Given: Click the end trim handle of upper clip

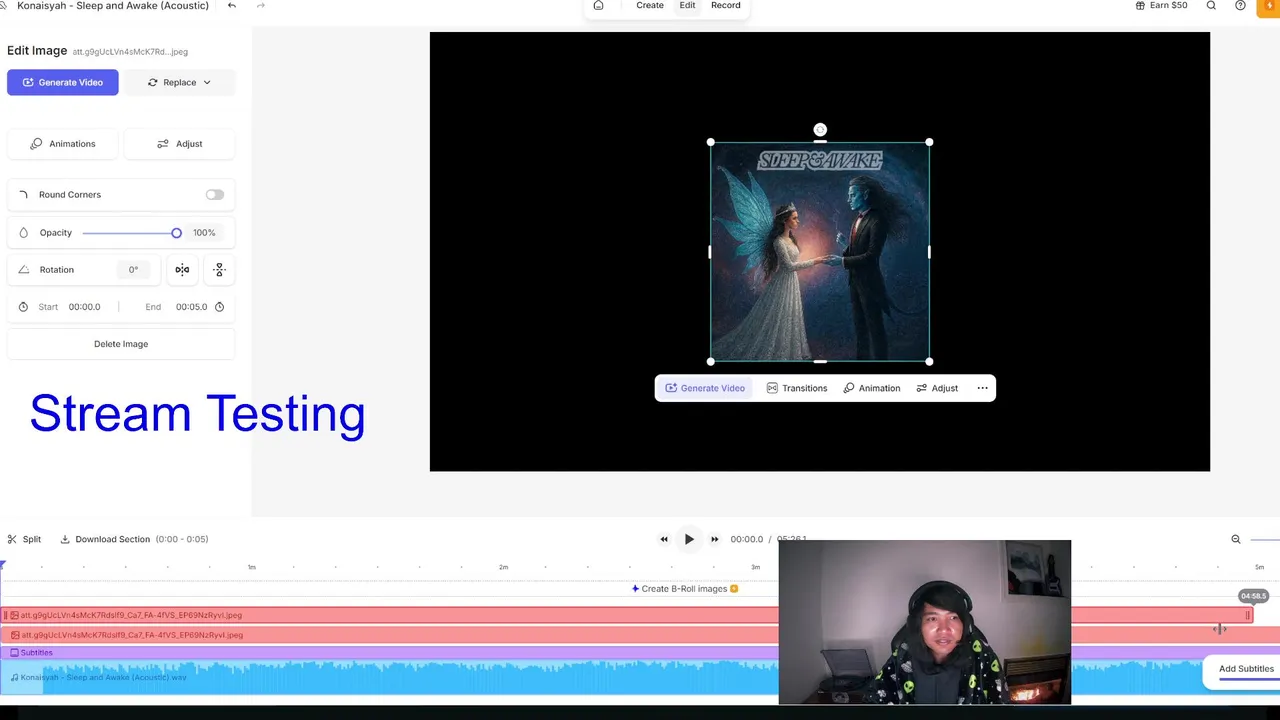Looking at the screenshot, I should coord(1249,615).
